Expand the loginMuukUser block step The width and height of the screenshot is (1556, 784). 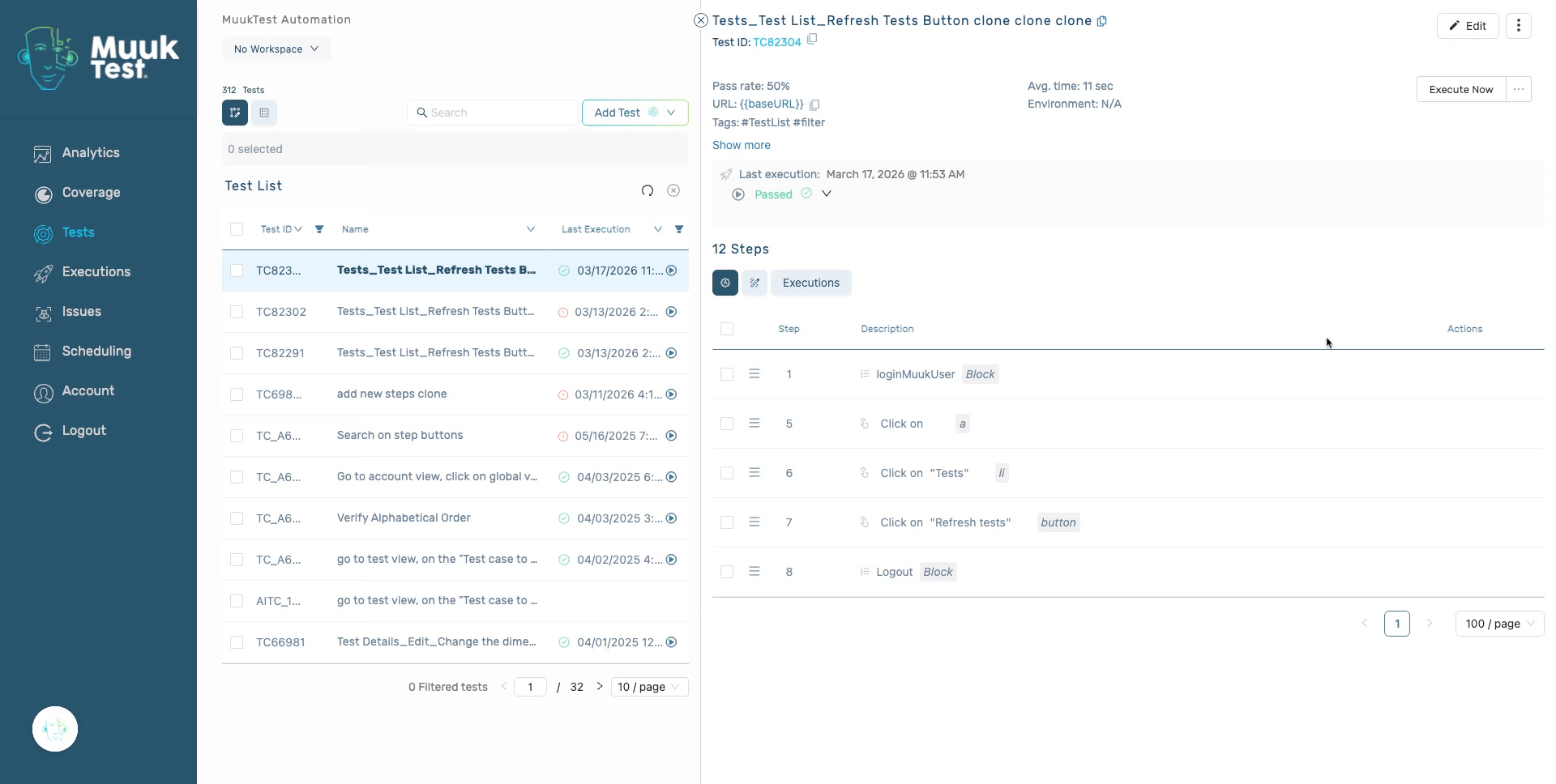(865, 374)
